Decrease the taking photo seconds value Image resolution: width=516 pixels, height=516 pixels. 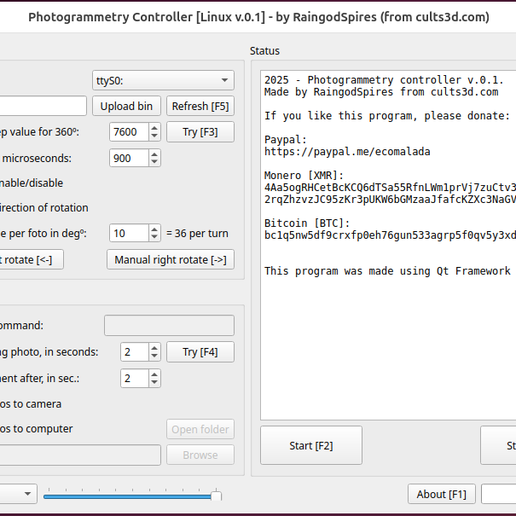pyautogui.click(x=154, y=356)
